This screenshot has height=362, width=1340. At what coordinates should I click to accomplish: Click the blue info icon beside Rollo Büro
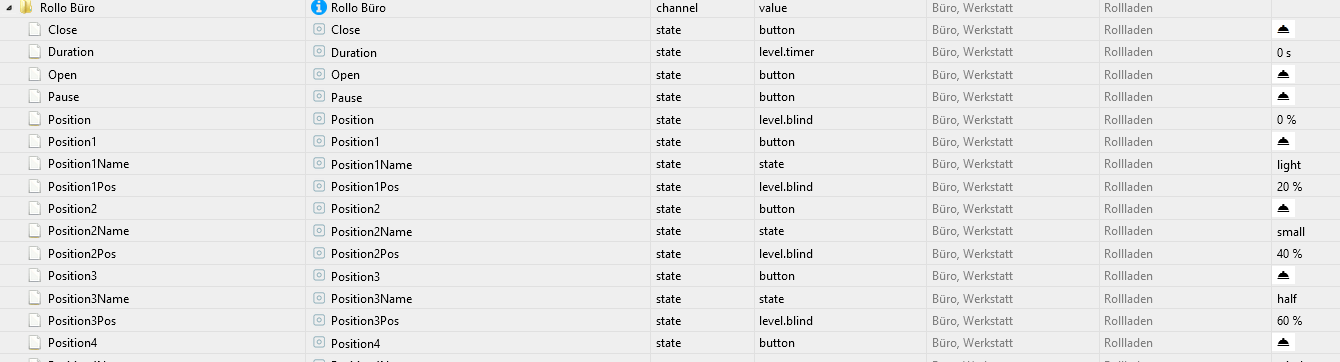tap(320, 7)
